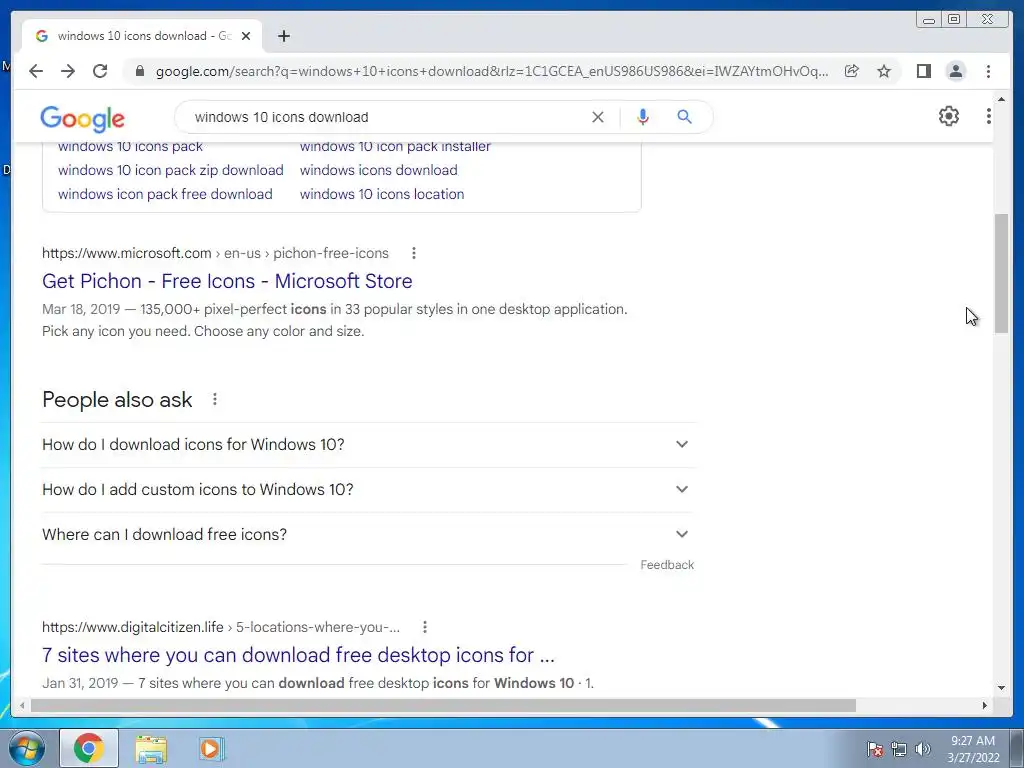Image resolution: width=1024 pixels, height=768 pixels.
Task: Open Get Pichon - Free Icons result
Action: [227, 281]
